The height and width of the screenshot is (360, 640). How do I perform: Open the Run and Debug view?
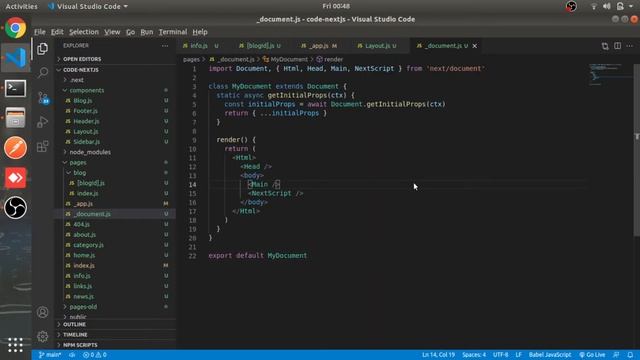42,122
